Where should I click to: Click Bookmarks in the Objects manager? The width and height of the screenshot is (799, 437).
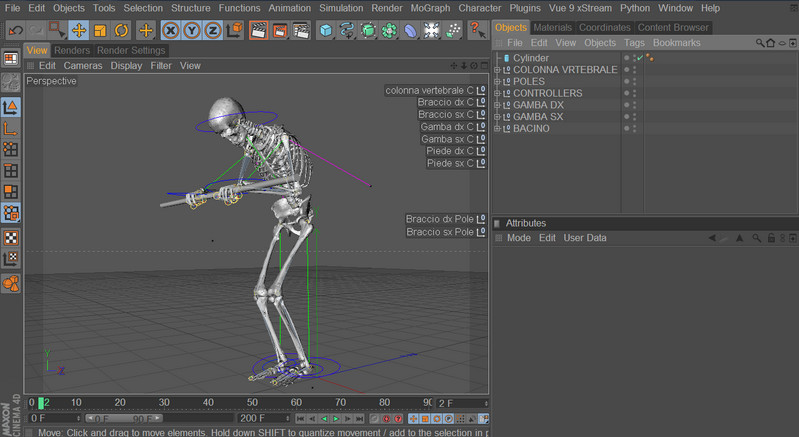[677, 43]
